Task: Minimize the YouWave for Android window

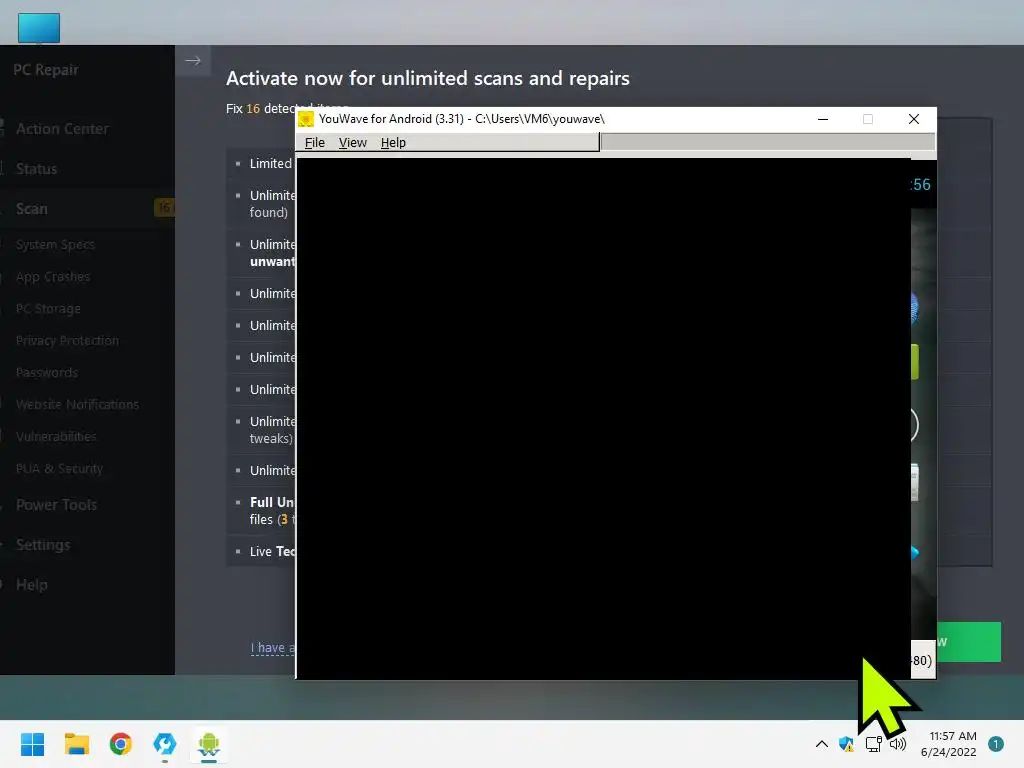Action: [823, 119]
